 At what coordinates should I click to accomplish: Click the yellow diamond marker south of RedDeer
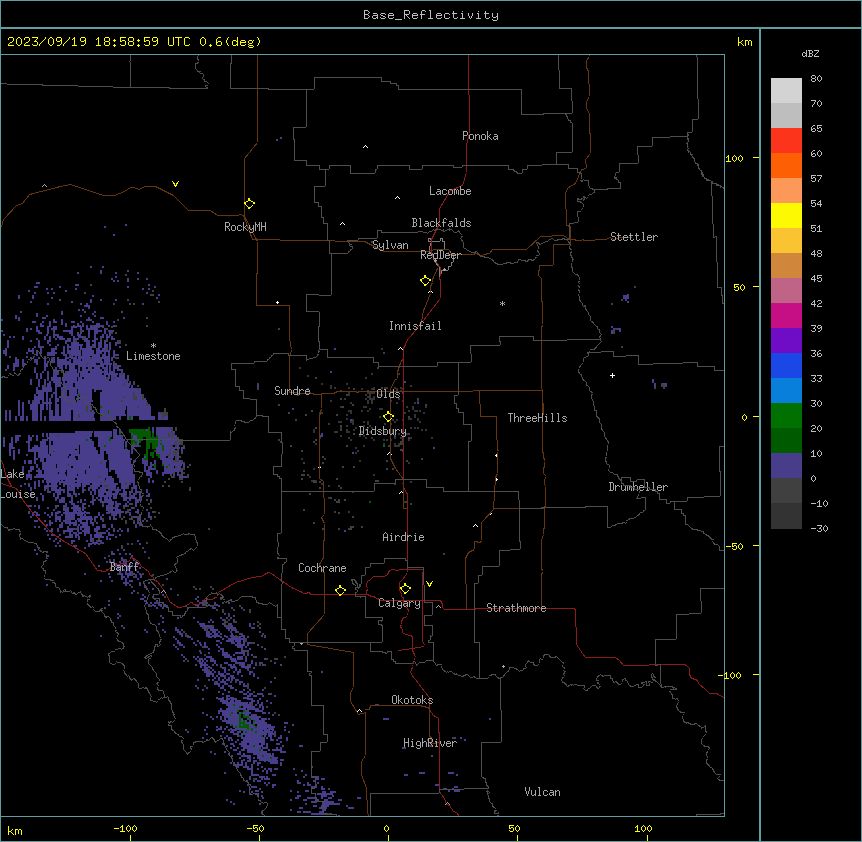click(x=425, y=281)
